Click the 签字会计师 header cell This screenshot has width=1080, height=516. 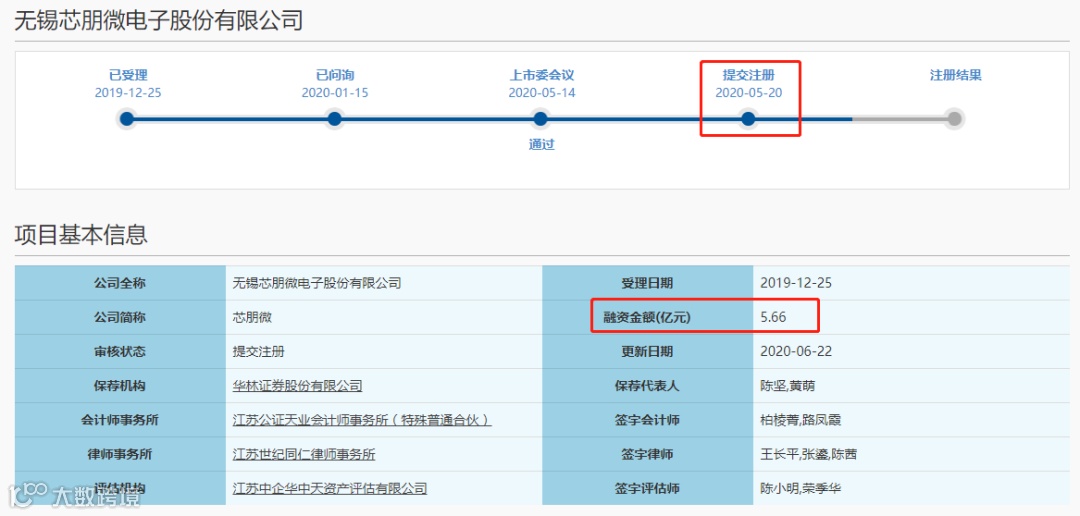coord(647,420)
